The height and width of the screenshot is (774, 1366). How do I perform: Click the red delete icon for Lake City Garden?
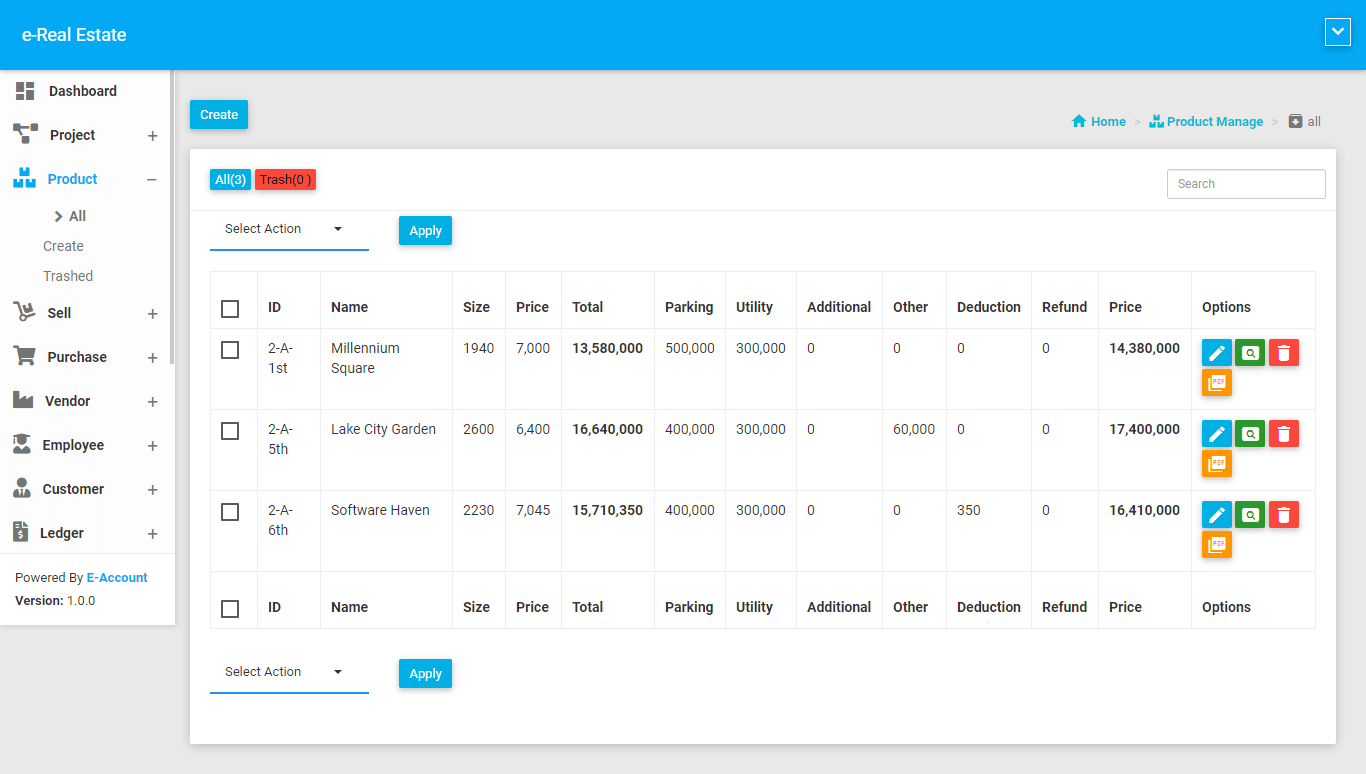1284,434
